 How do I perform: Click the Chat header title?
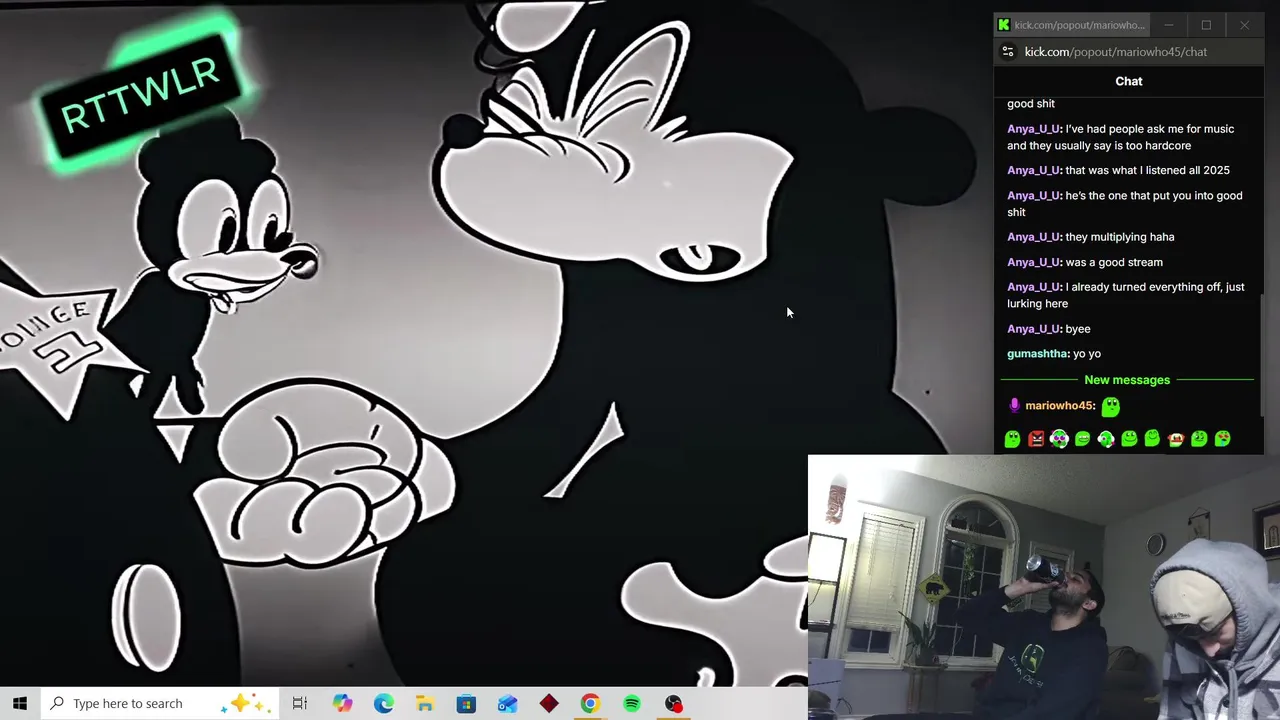coord(1129,81)
